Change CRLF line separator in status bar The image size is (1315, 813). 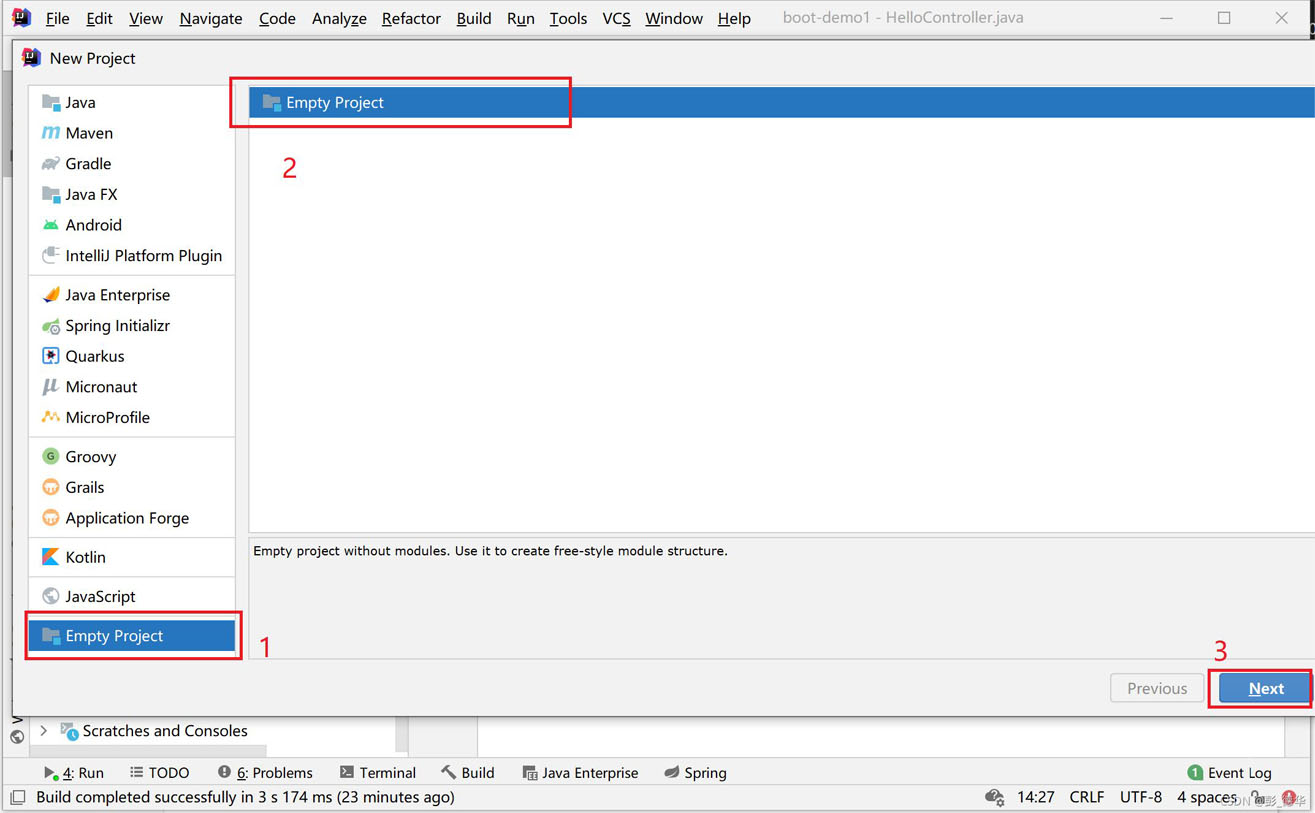[1087, 797]
